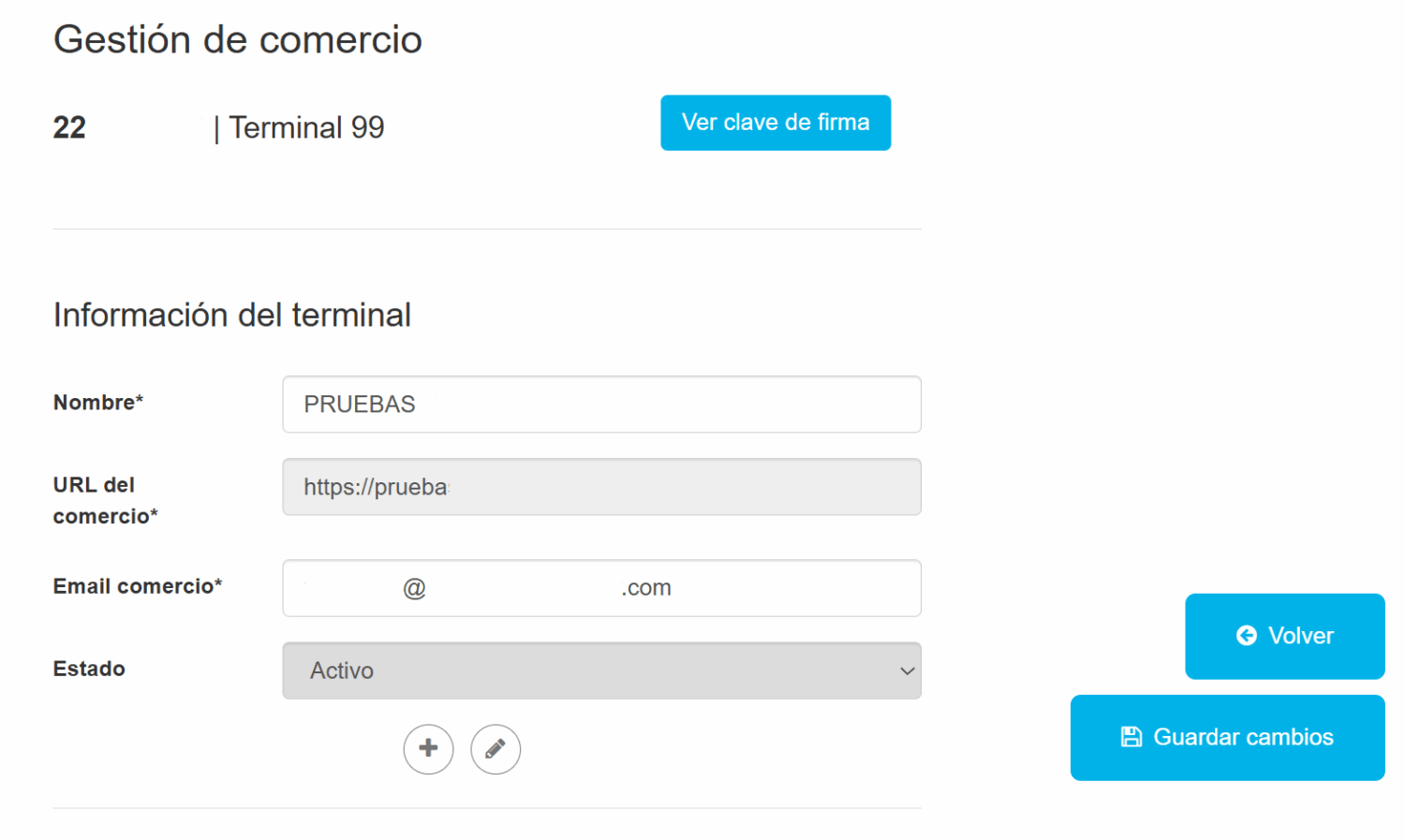Click the Gestión de comercio heading
1405x840 pixels.
[x=238, y=39]
